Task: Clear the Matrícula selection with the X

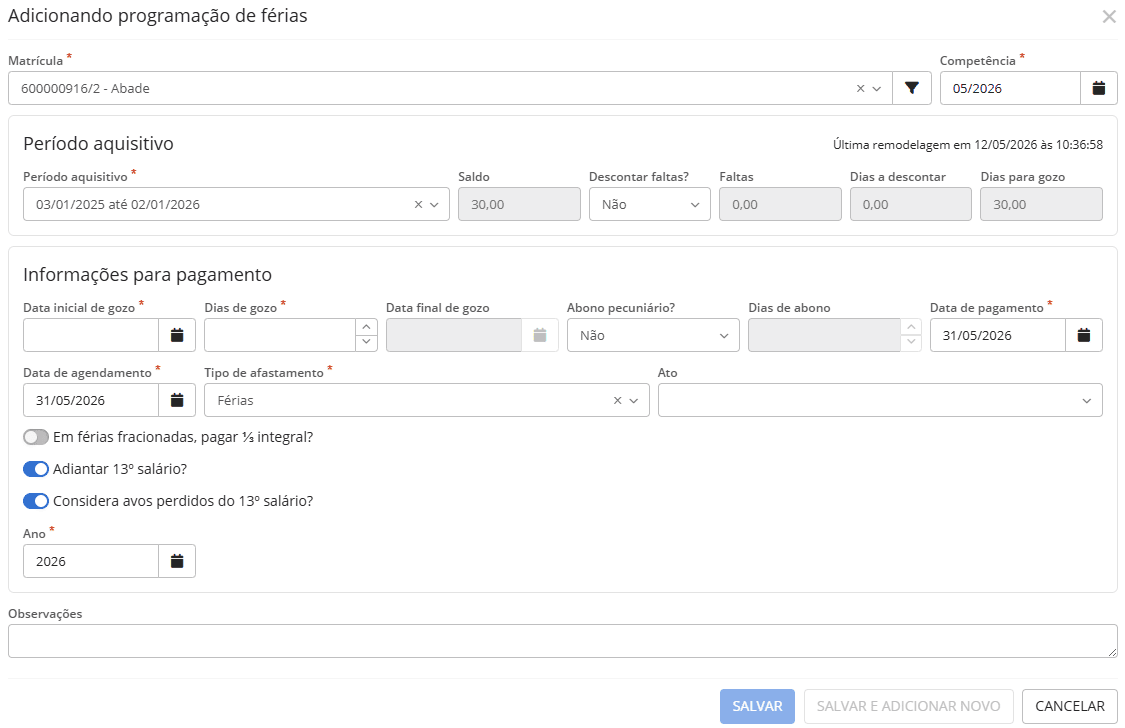Action: pyautogui.click(x=860, y=88)
